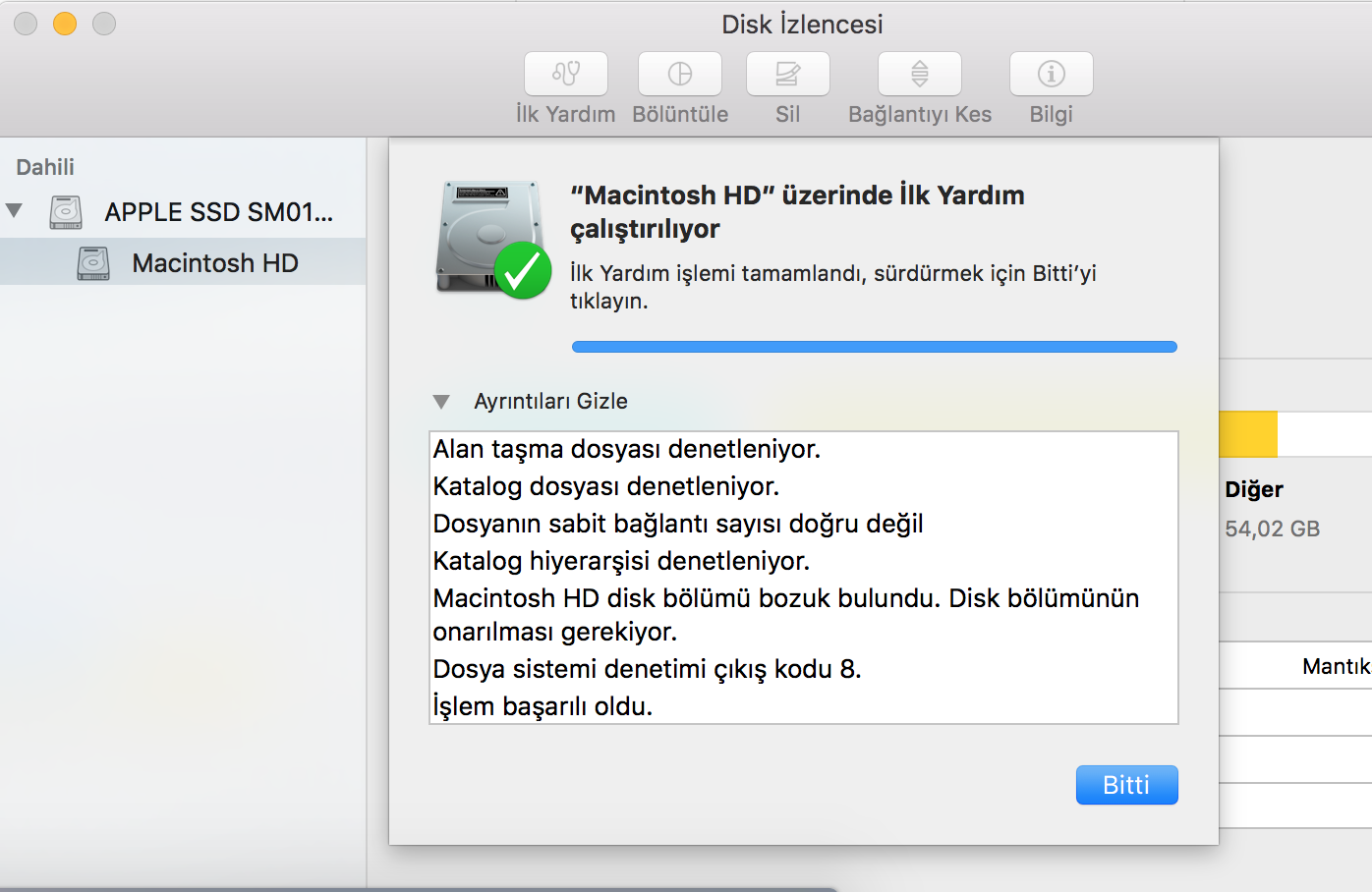Click the APPLE SSD drive icon in sidebar

(66, 212)
